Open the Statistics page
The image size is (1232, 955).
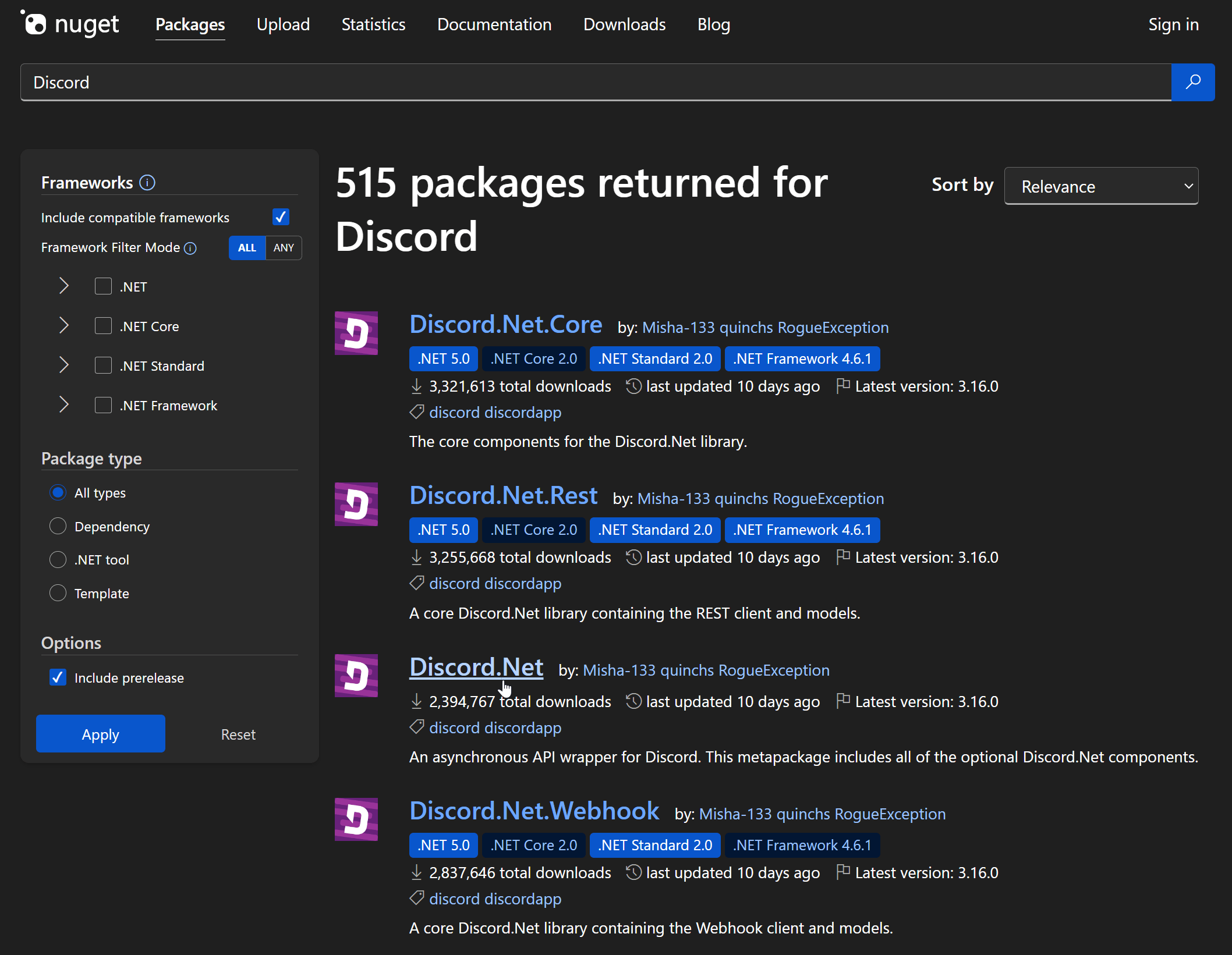[x=373, y=24]
